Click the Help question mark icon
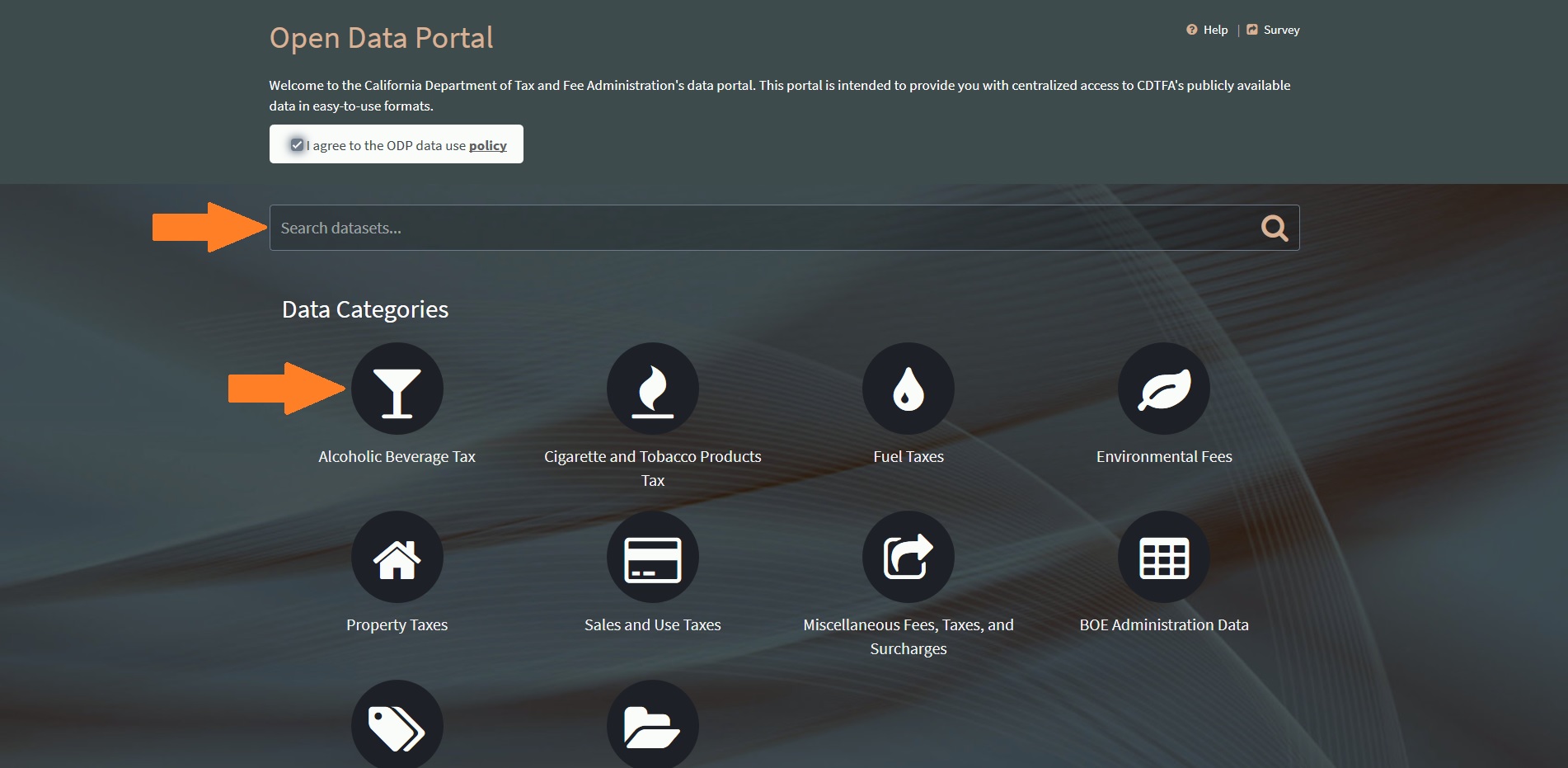1568x768 pixels. point(1191,30)
